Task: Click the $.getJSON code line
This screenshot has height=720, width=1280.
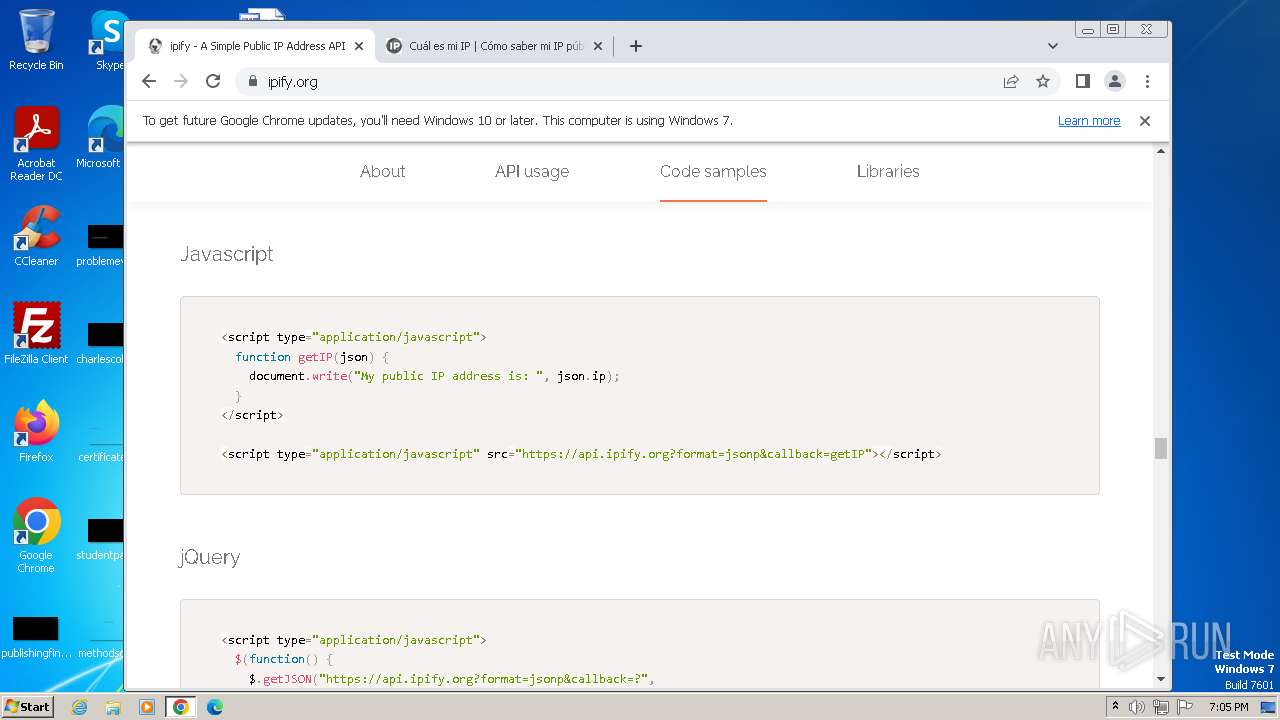Action: click(x=452, y=679)
